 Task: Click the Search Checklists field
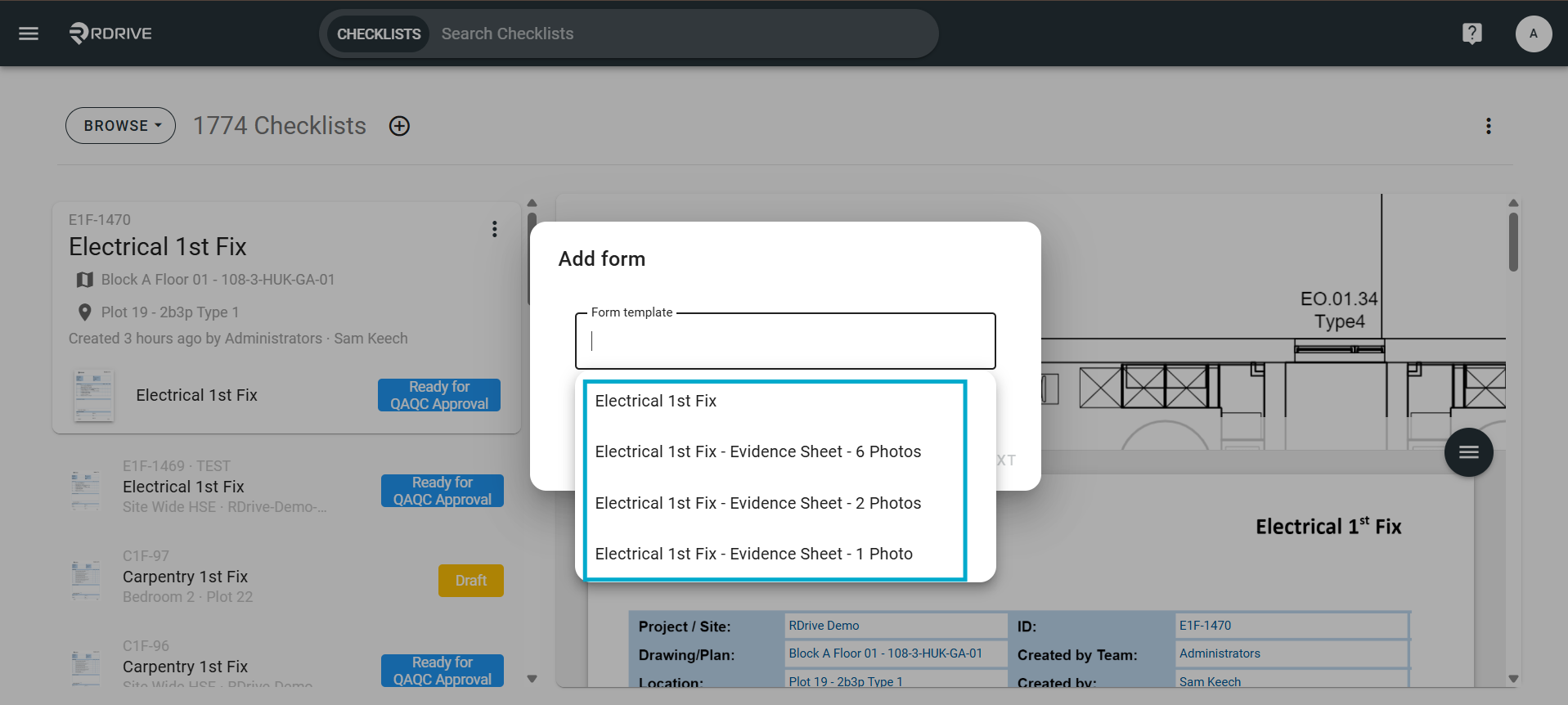(x=683, y=34)
